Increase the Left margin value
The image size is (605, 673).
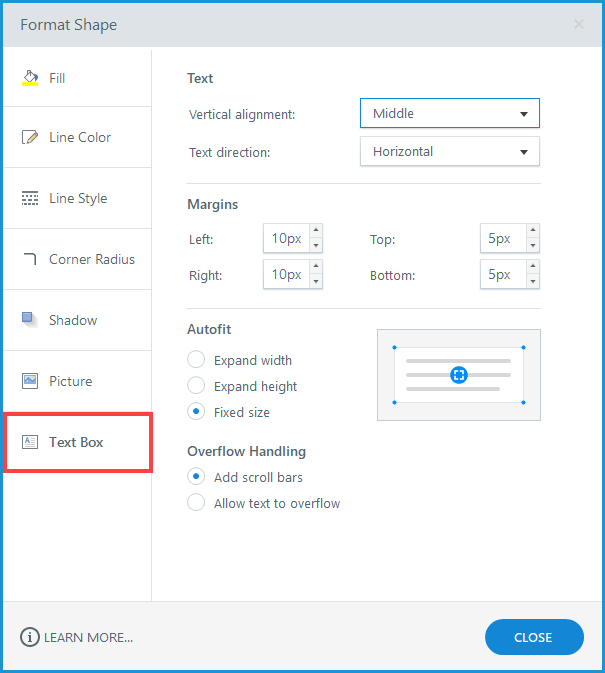pos(316,232)
